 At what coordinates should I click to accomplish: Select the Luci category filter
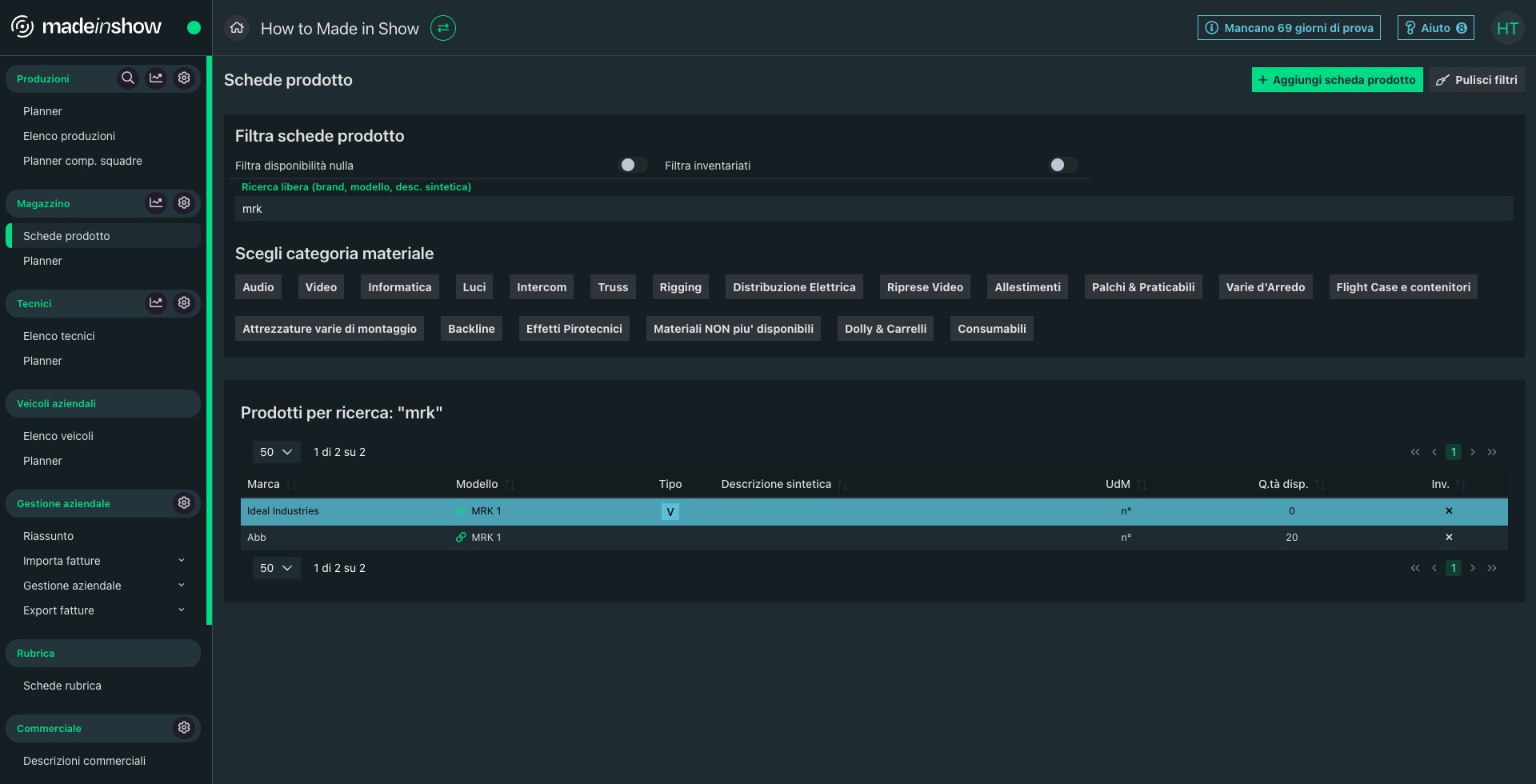pyautogui.click(x=474, y=287)
